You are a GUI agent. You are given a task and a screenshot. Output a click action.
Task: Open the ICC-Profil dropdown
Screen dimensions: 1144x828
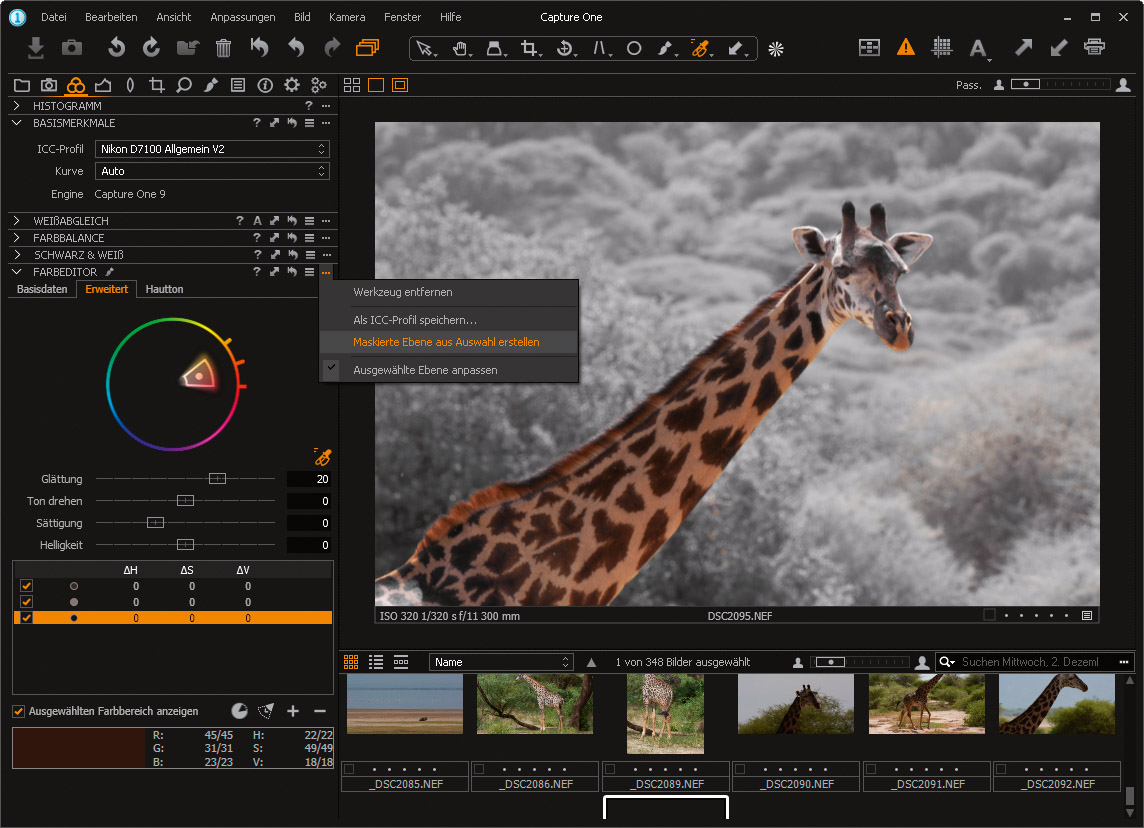pos(212,149)
